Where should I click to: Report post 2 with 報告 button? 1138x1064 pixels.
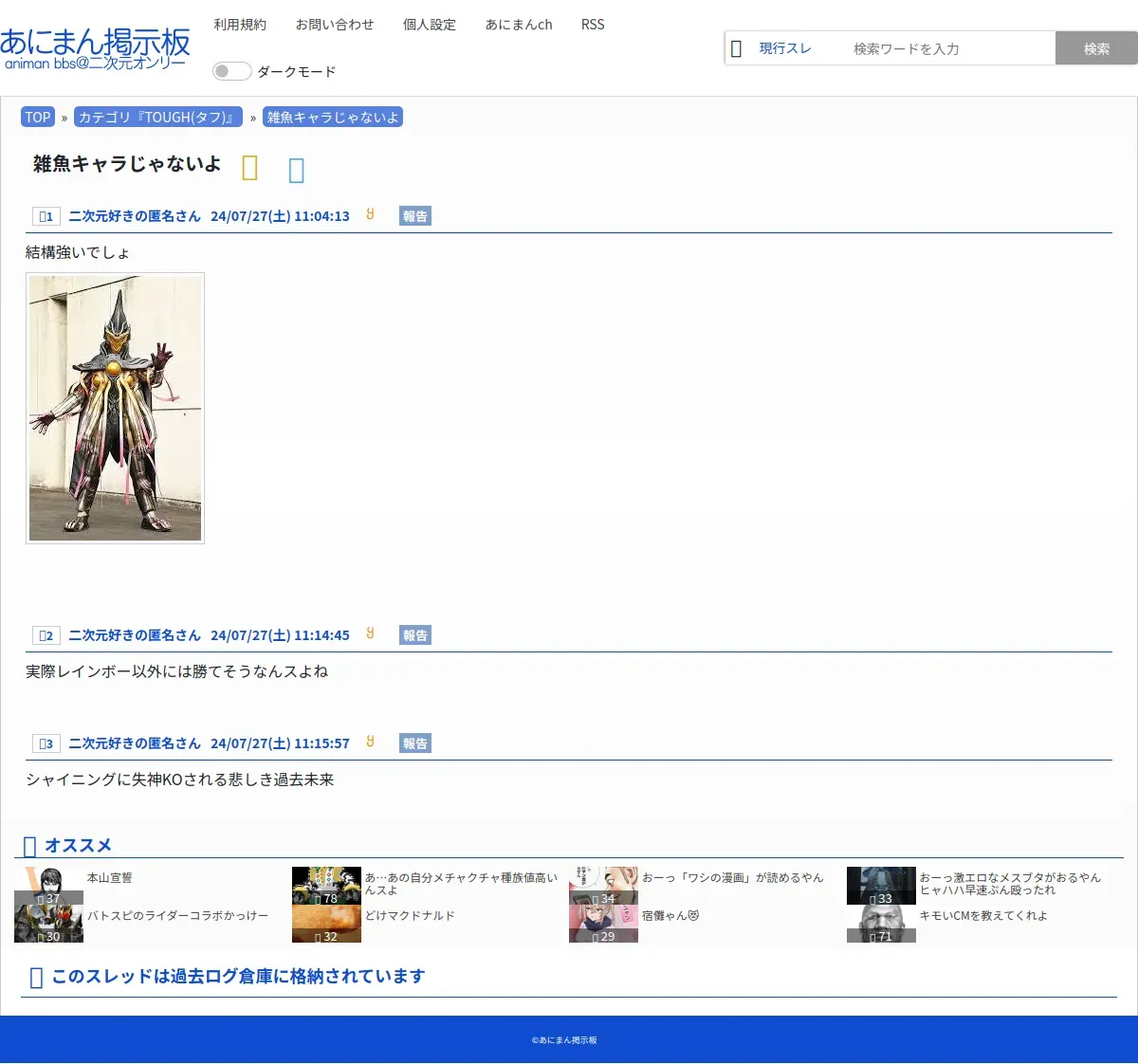point(415,635)
